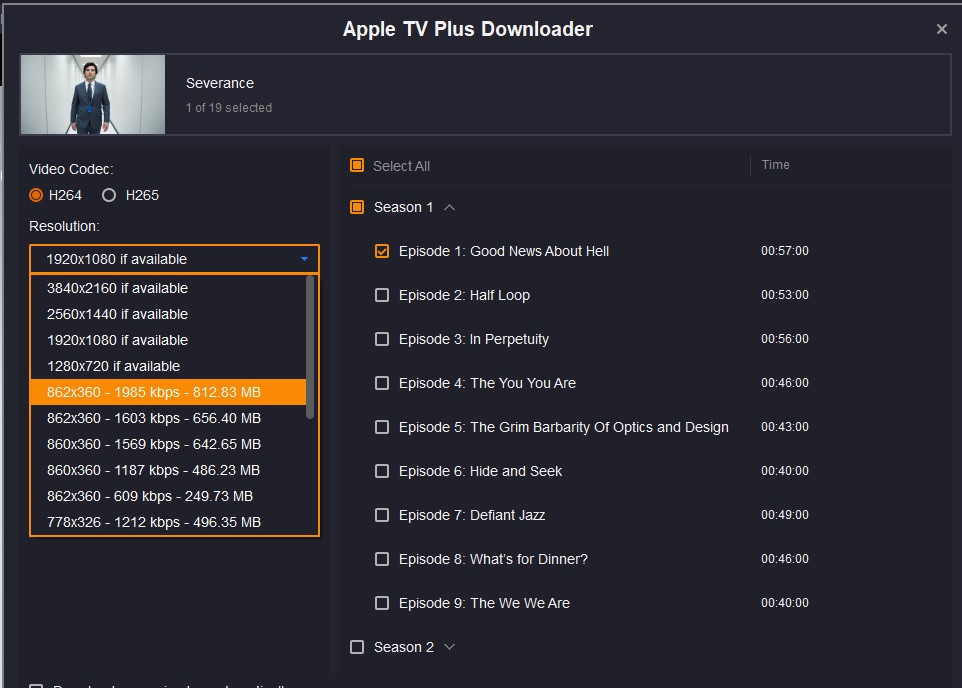Toggle the Select All checkbox
962x688 pixels.
(x=357, y=166)
